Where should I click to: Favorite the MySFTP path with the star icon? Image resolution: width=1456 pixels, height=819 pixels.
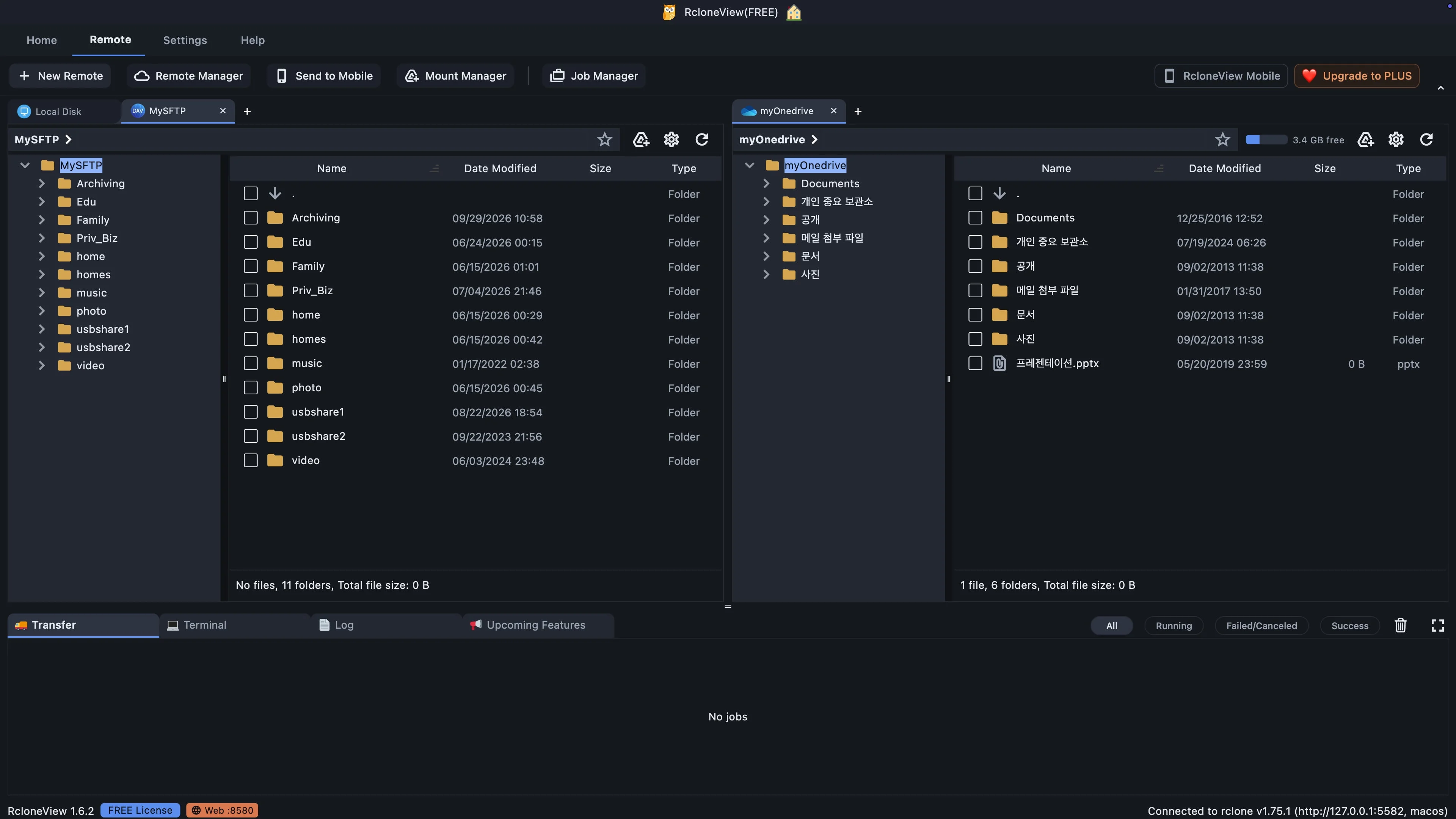coord(604,140)
